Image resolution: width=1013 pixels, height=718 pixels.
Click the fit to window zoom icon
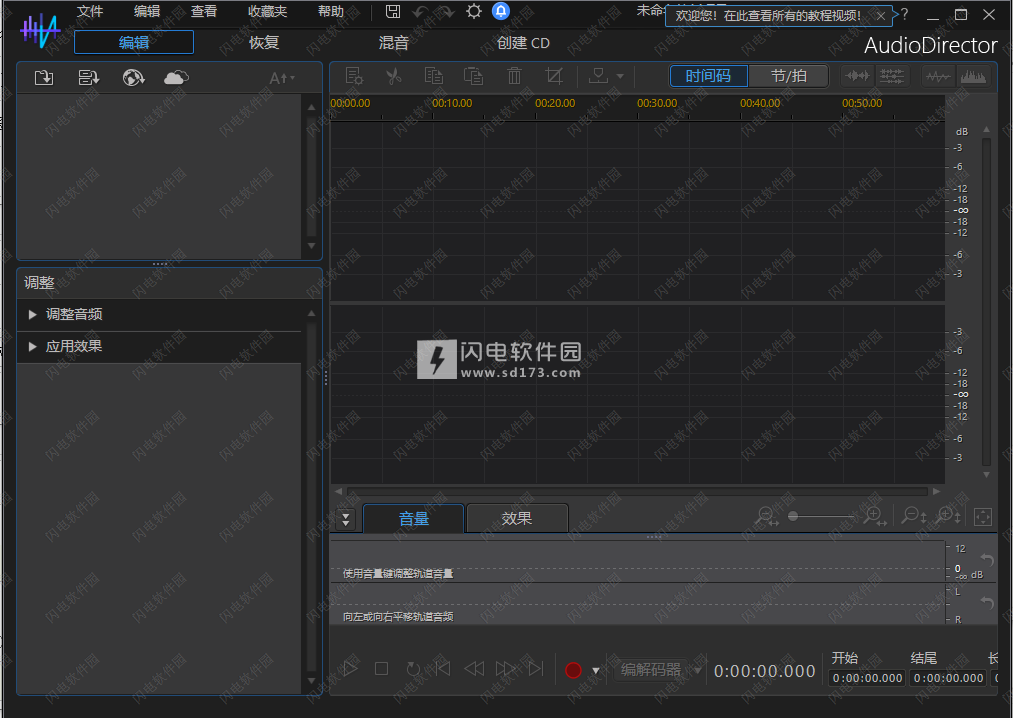tap(983, 517)
